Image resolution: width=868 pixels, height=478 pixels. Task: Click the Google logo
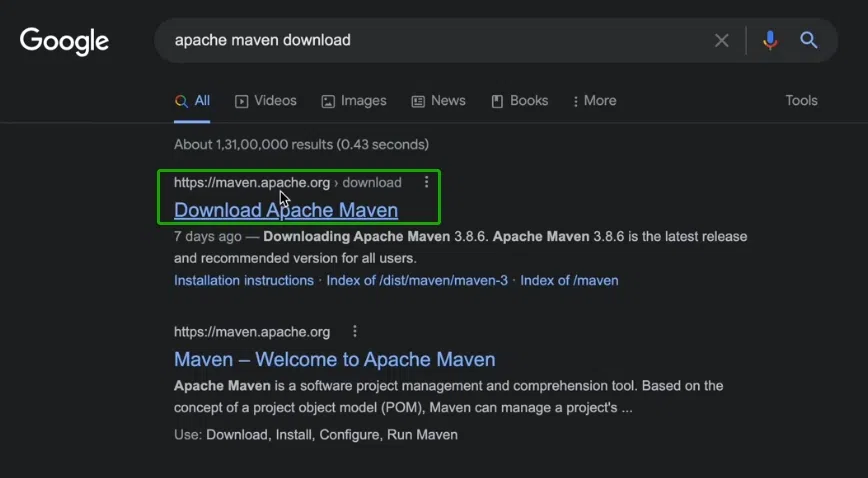click(x=64, y=41)
